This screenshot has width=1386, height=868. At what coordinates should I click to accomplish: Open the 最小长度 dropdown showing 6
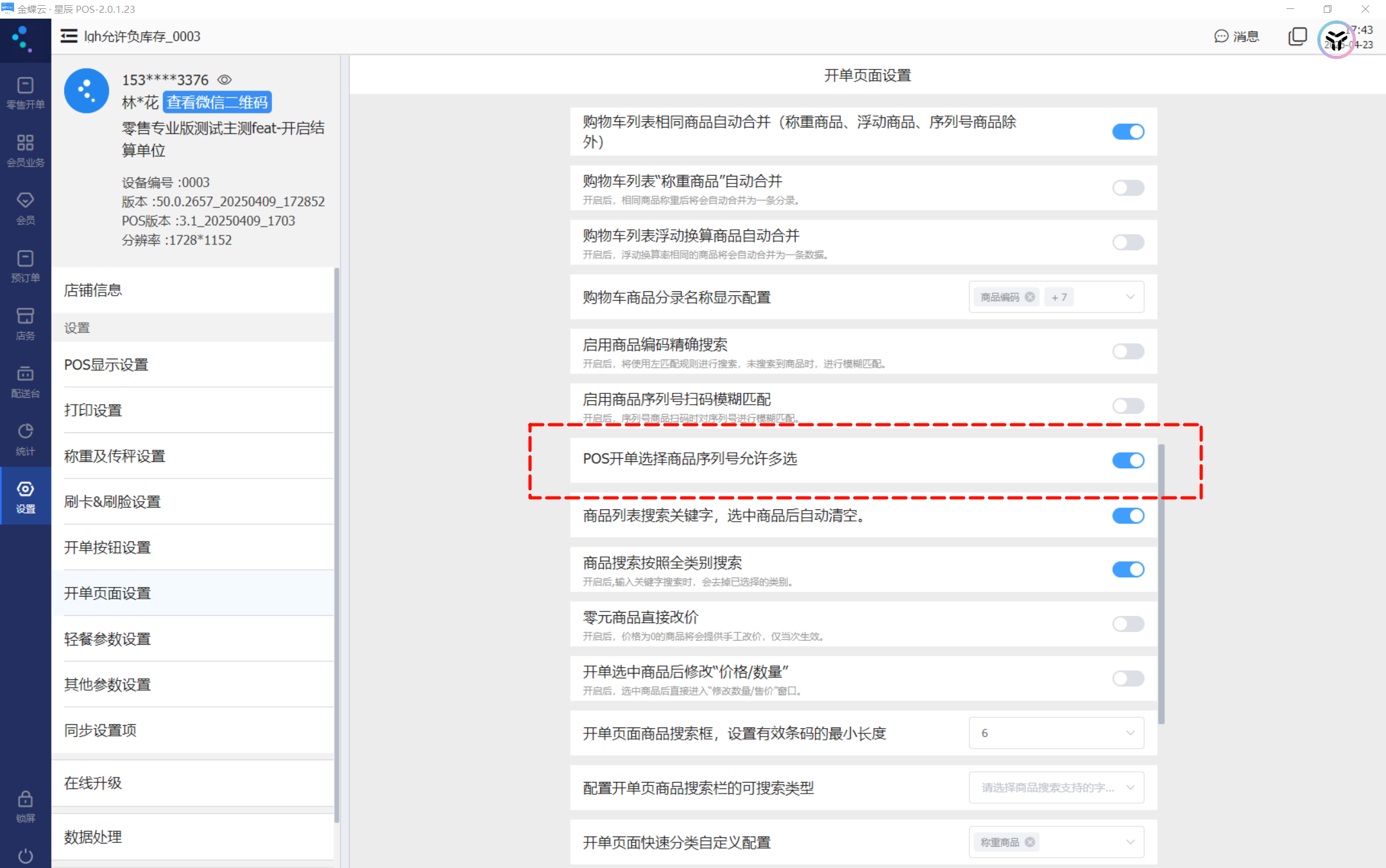1056,733
